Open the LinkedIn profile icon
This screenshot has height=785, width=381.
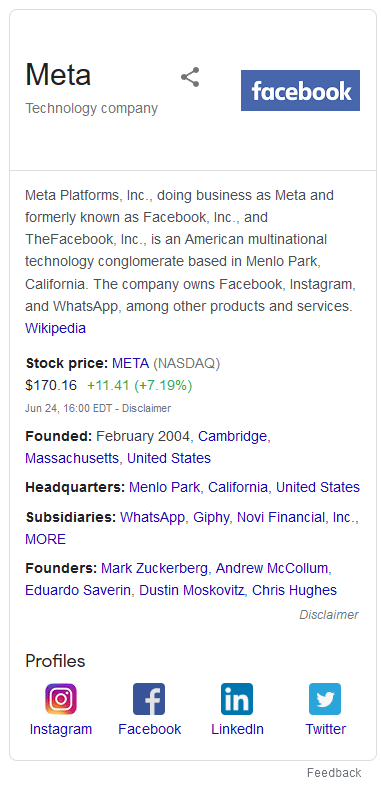tap(237, 699)
